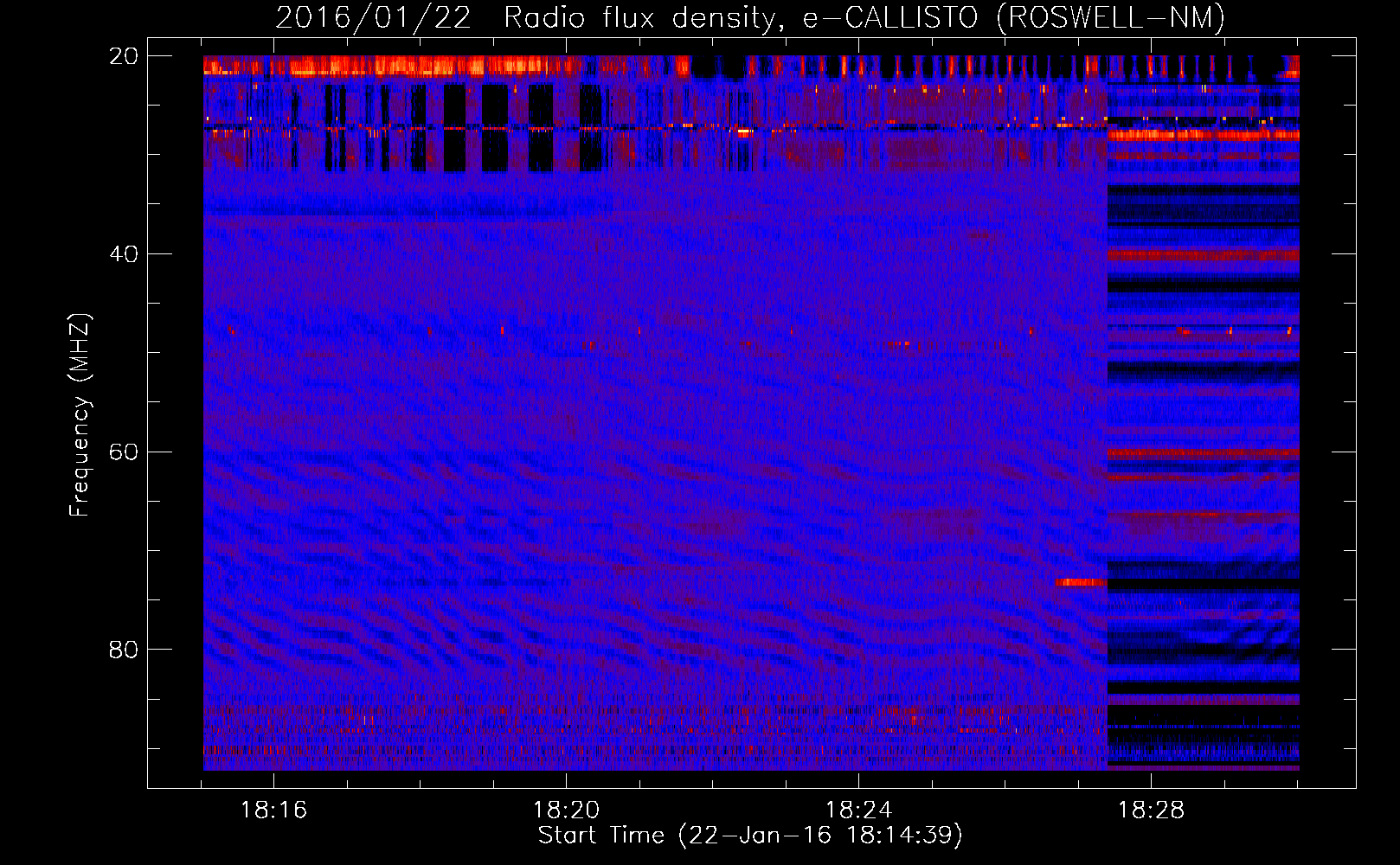1400x865 pixels.
Task: Click the 80 frequency tick label
Action: click(124, 650)
